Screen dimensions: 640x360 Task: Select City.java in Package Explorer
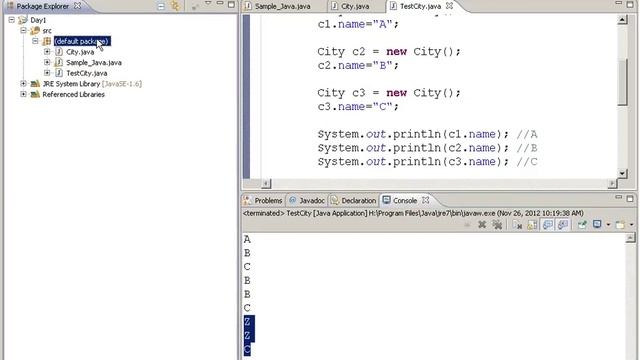[x=80, y=52]
